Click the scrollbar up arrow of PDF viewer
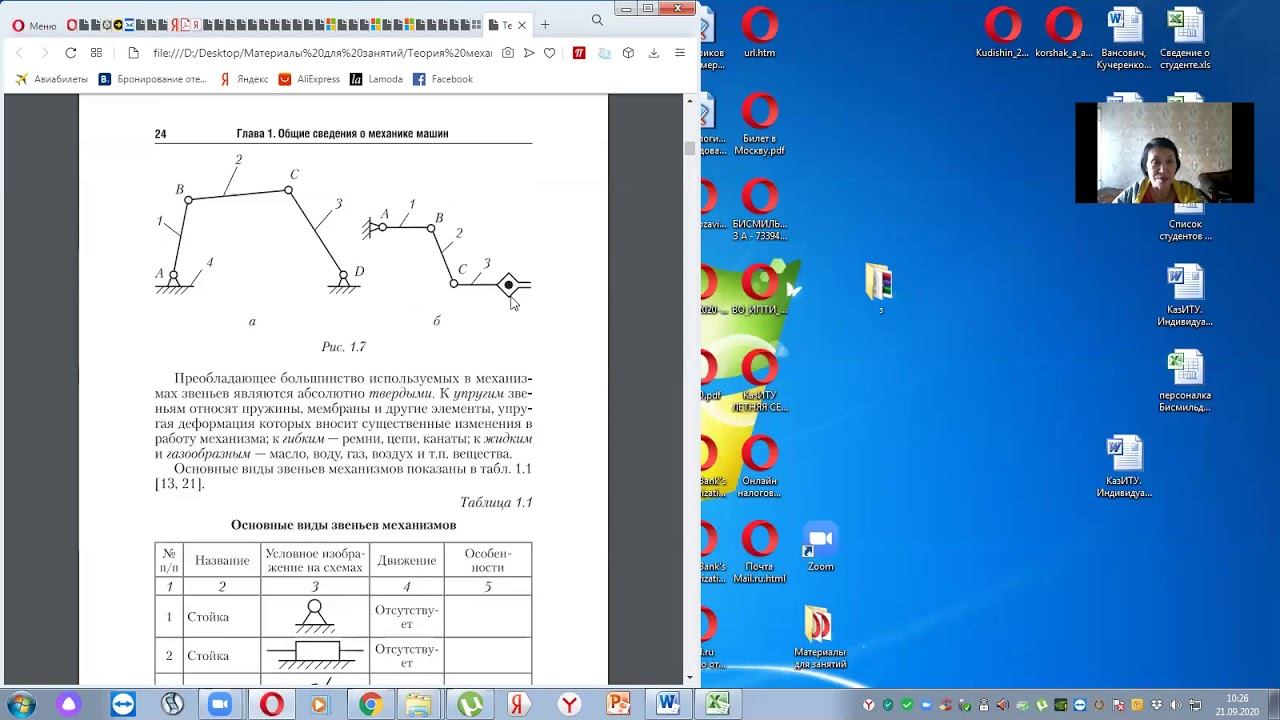Screen dimensions: 1280x720 point(689,101)
